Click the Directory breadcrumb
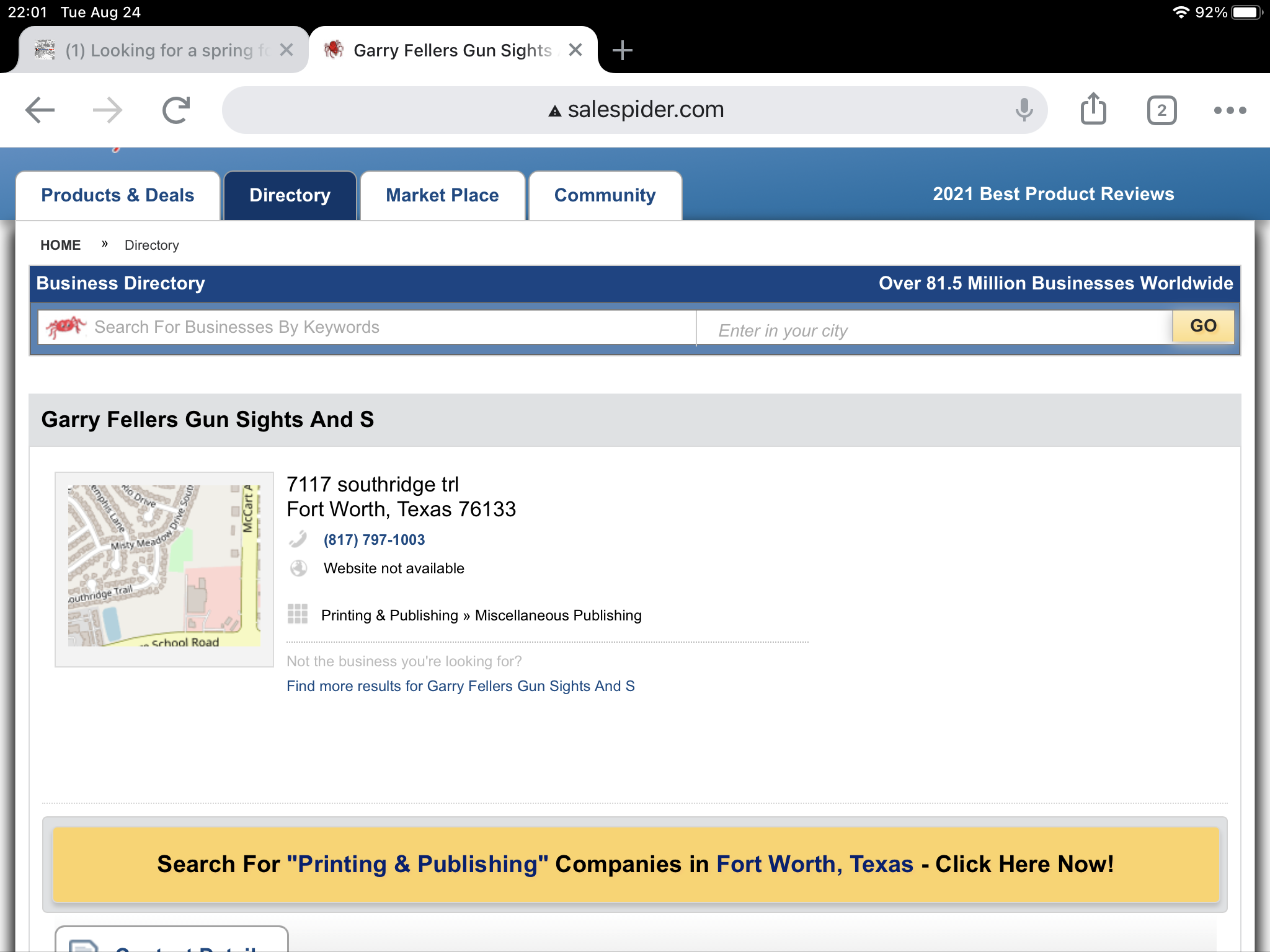The width and height of the screenshot is (1270, 952). (152, 245)
